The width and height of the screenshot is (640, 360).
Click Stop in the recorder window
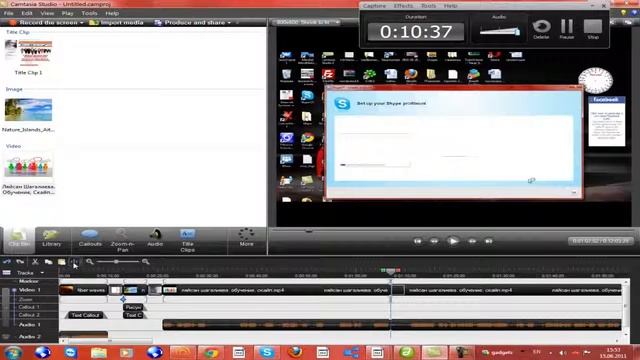click(593, 29)
